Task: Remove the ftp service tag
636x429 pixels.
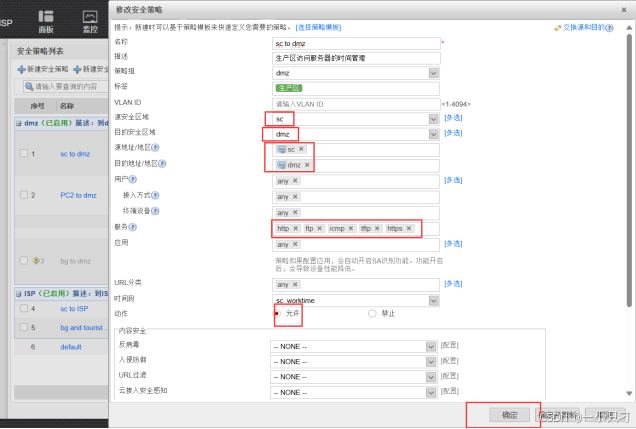Action: [320, 228]
